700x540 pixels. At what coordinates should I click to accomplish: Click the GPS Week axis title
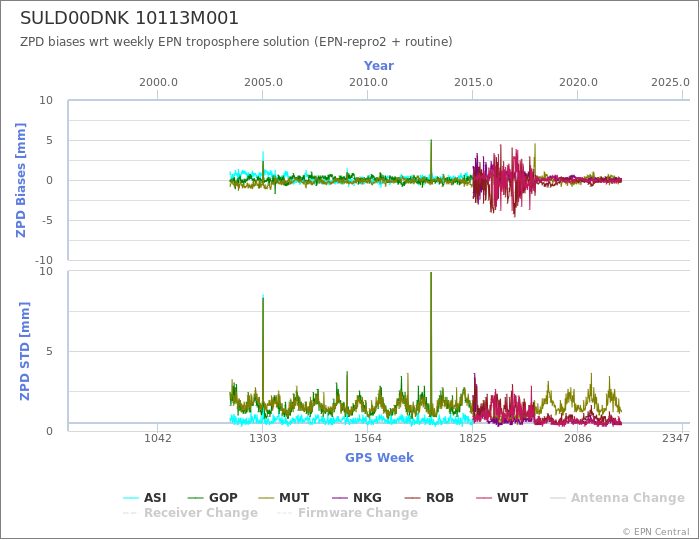click(379, 458)
